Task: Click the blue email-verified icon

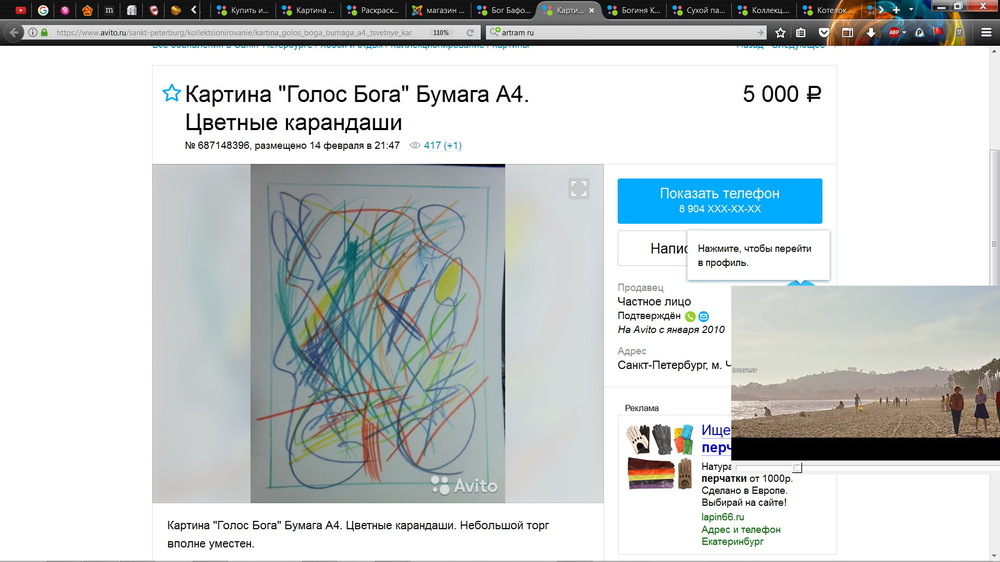Action: (703, 316)
